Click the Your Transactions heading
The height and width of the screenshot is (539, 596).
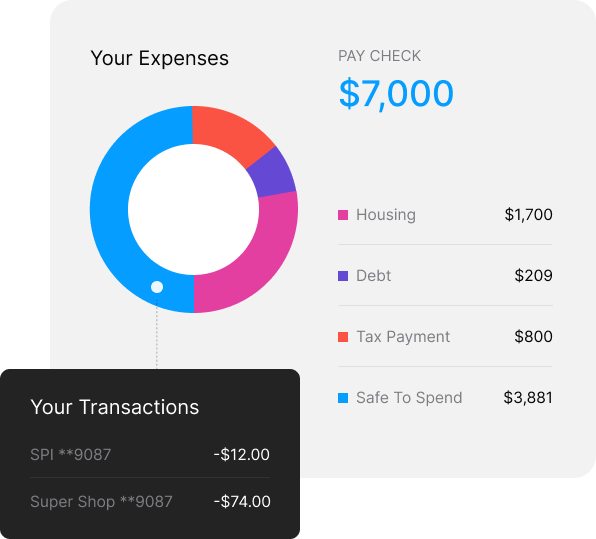point(115,407)
